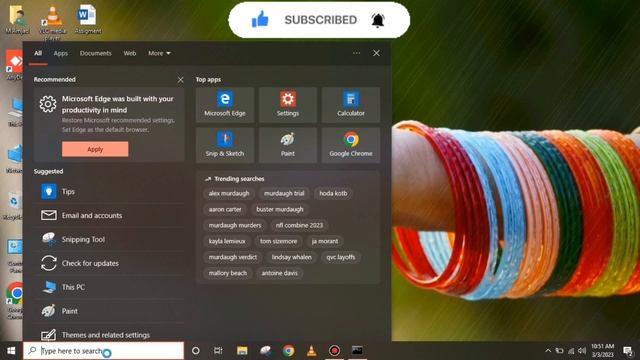Search trending 'qvc layoffs'
This screenshot has height=360, width=640.
pyautogui.click(x=341, y=257)
